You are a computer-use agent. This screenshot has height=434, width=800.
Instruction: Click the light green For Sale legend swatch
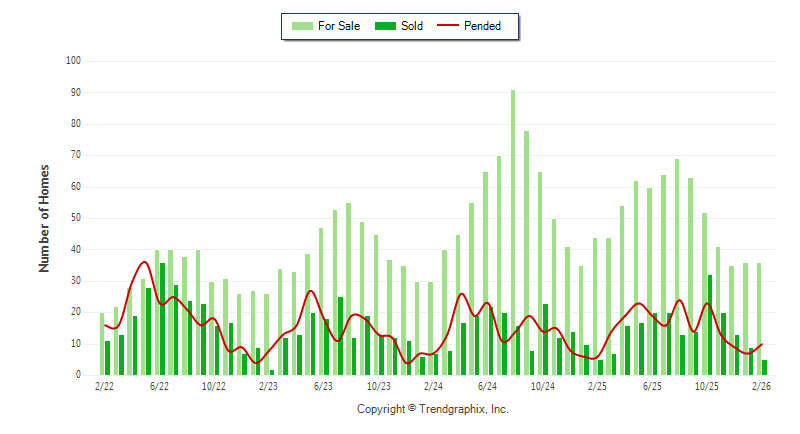pyautogui.click(x=300, y=26)
